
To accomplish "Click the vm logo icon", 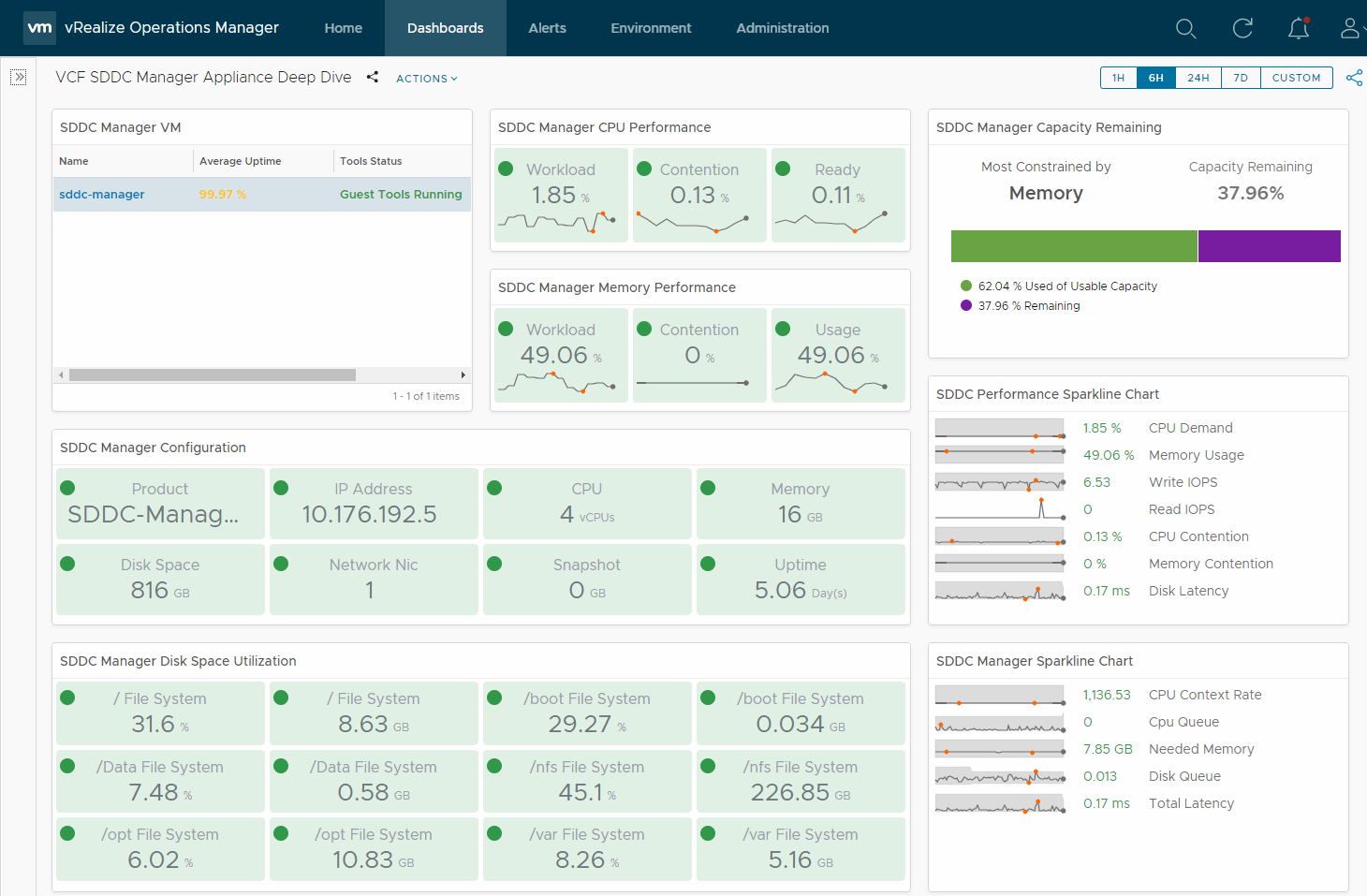I will 39,28.
